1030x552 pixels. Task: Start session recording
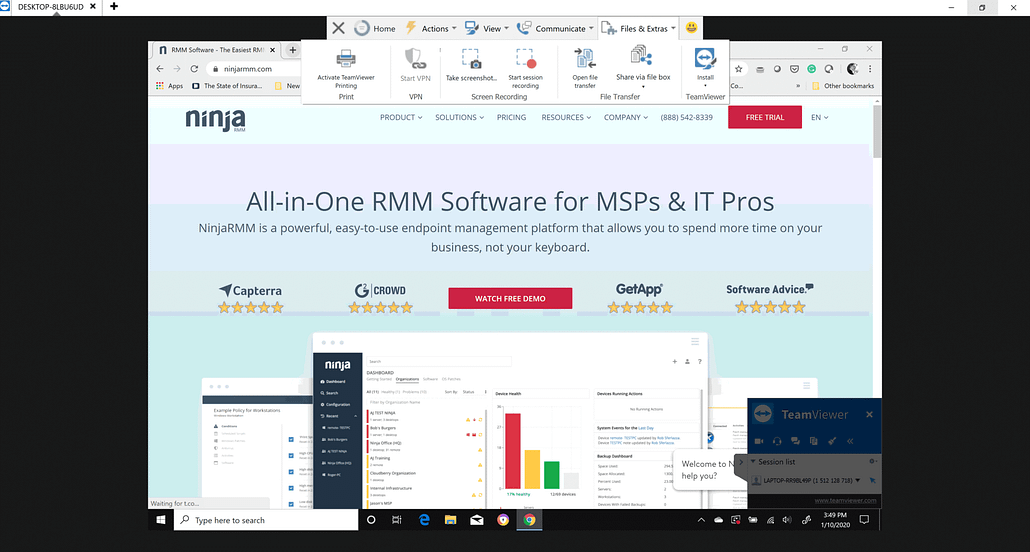point(526,59)
